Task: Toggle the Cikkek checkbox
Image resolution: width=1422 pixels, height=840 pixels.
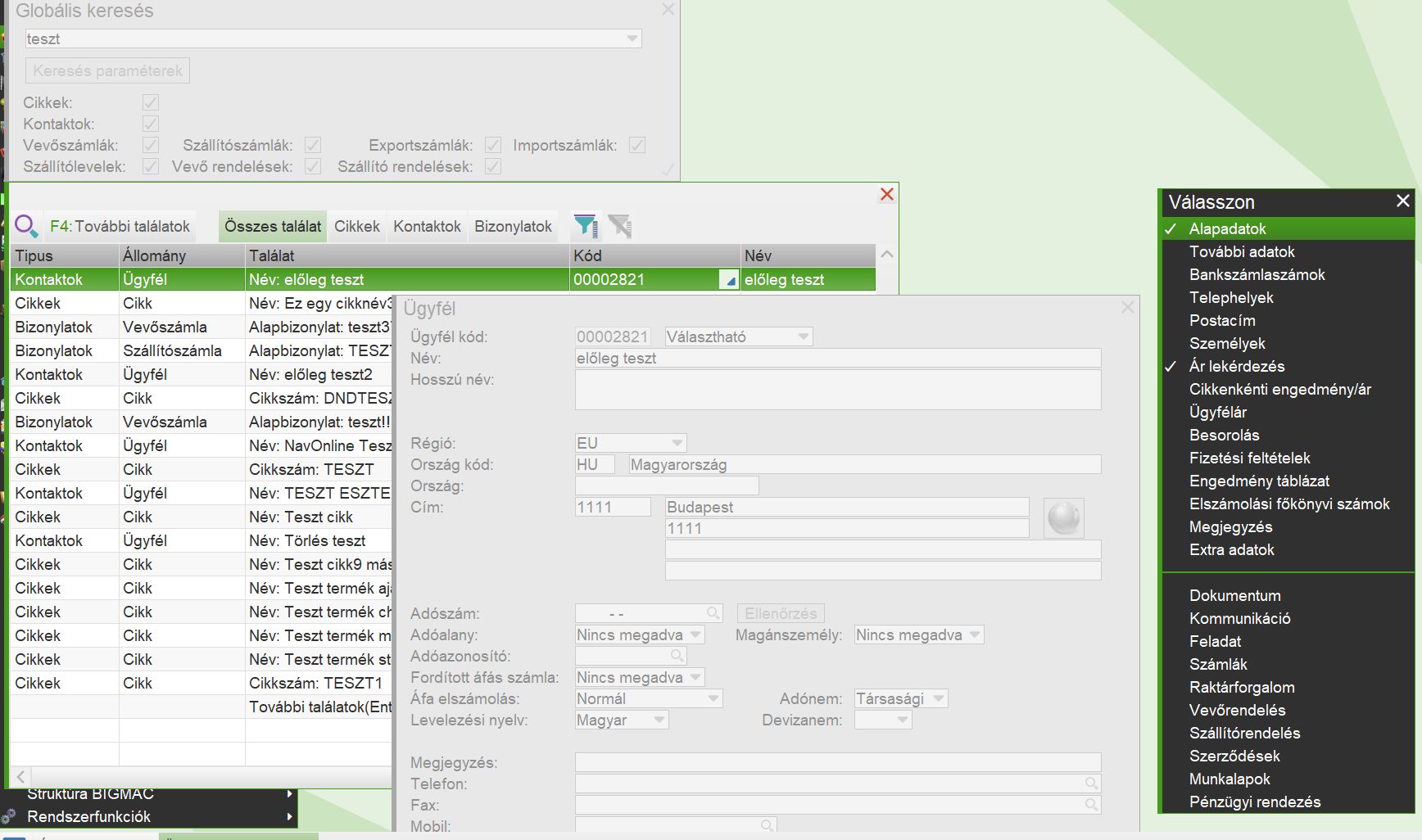Action: [x=151, y=102]
